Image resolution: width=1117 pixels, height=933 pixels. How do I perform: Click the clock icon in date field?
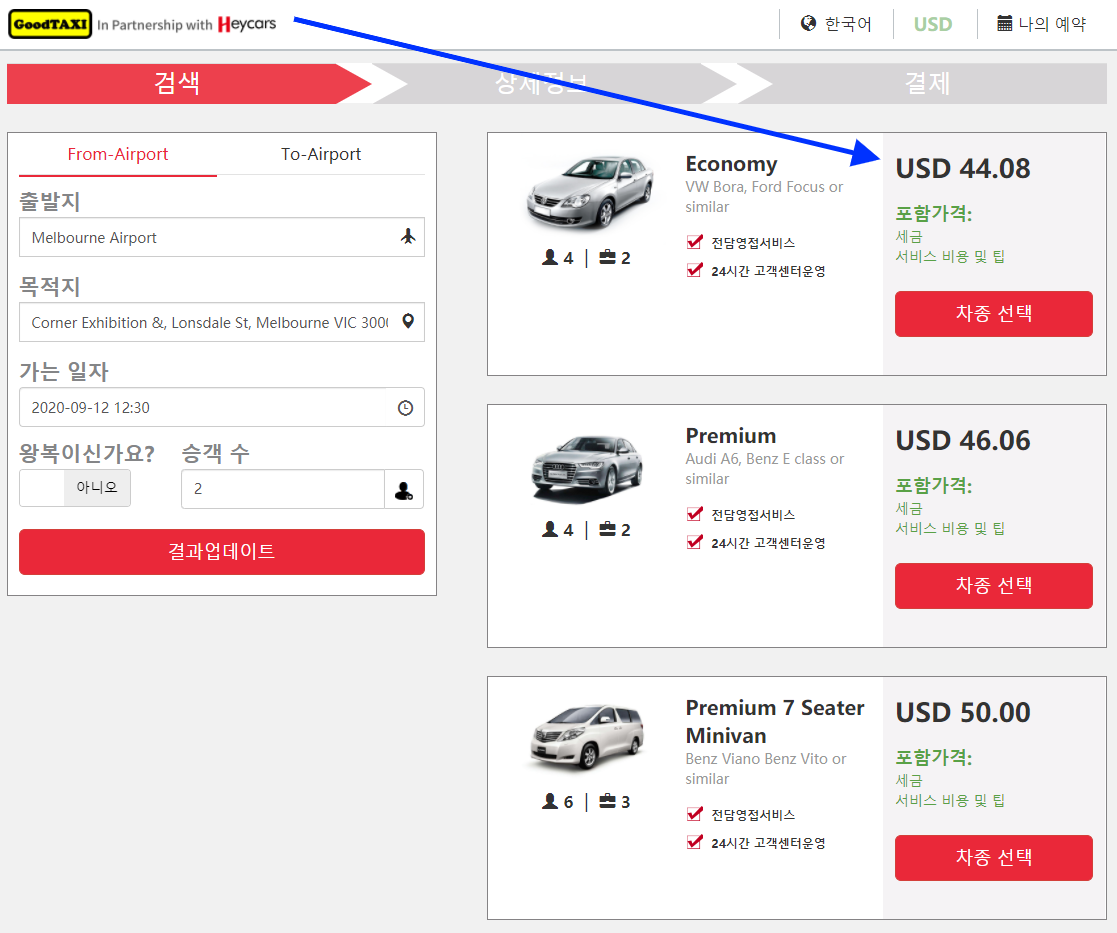pos(405,407)
